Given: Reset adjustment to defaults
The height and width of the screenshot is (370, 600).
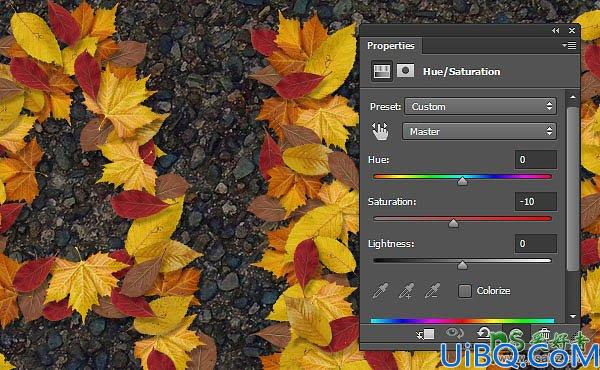Looking at the screenshot, I should pyautogui.click(x=484, y=333).
